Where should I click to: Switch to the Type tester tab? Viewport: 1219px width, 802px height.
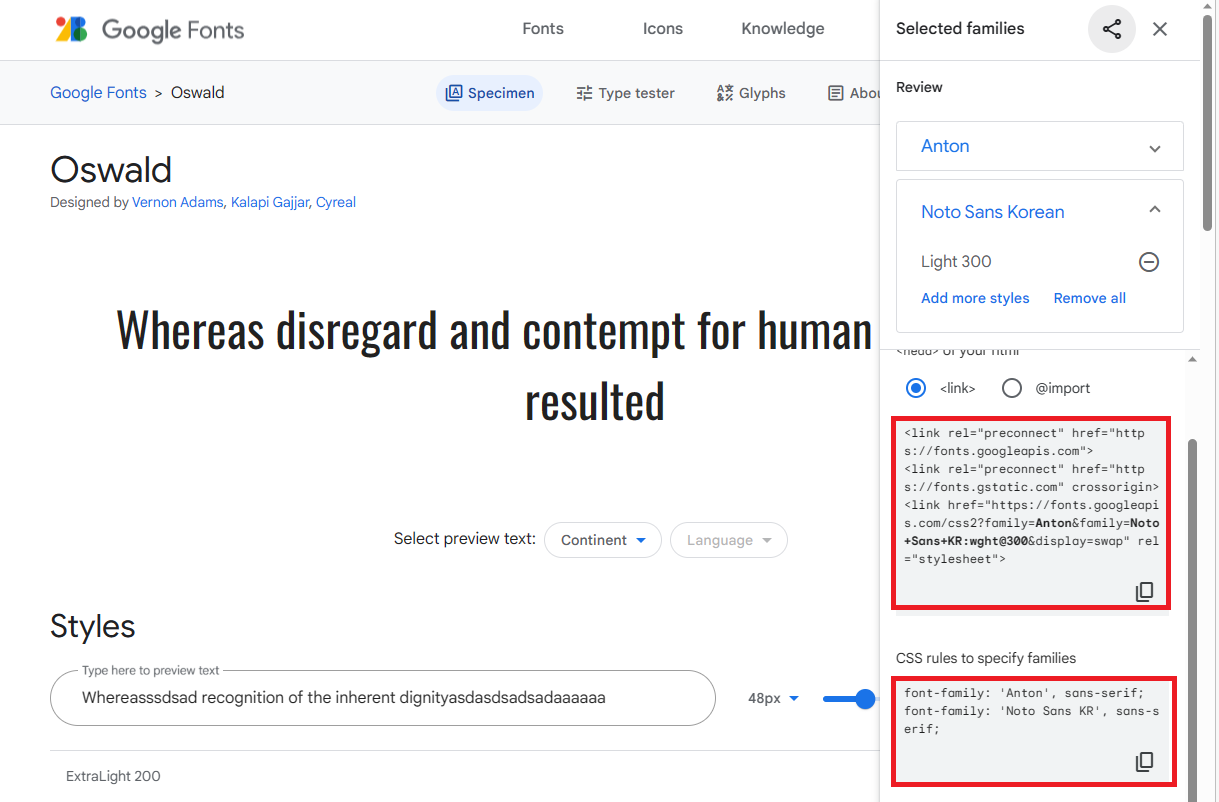point(626,93)
